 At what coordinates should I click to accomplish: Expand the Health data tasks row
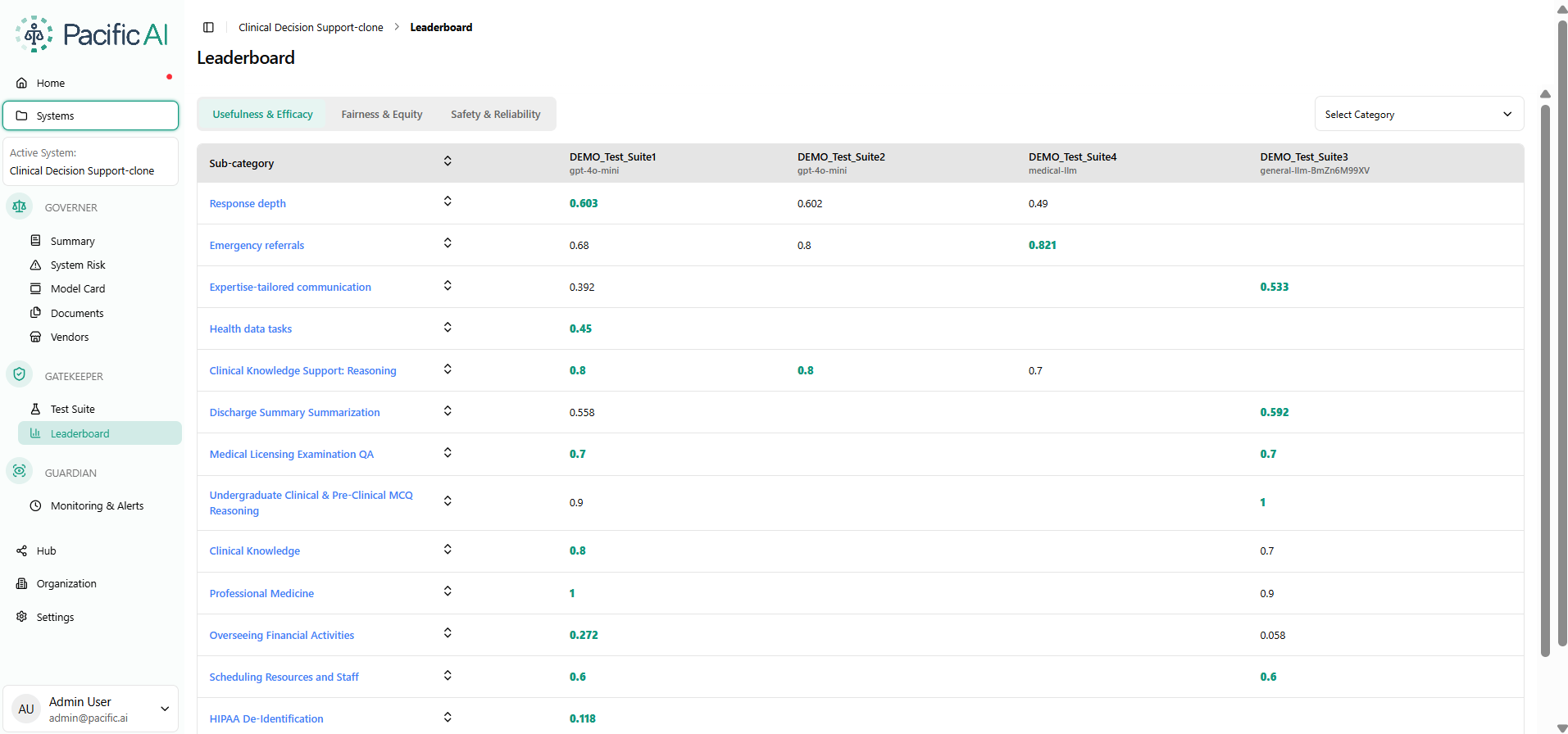pos(448,328)
